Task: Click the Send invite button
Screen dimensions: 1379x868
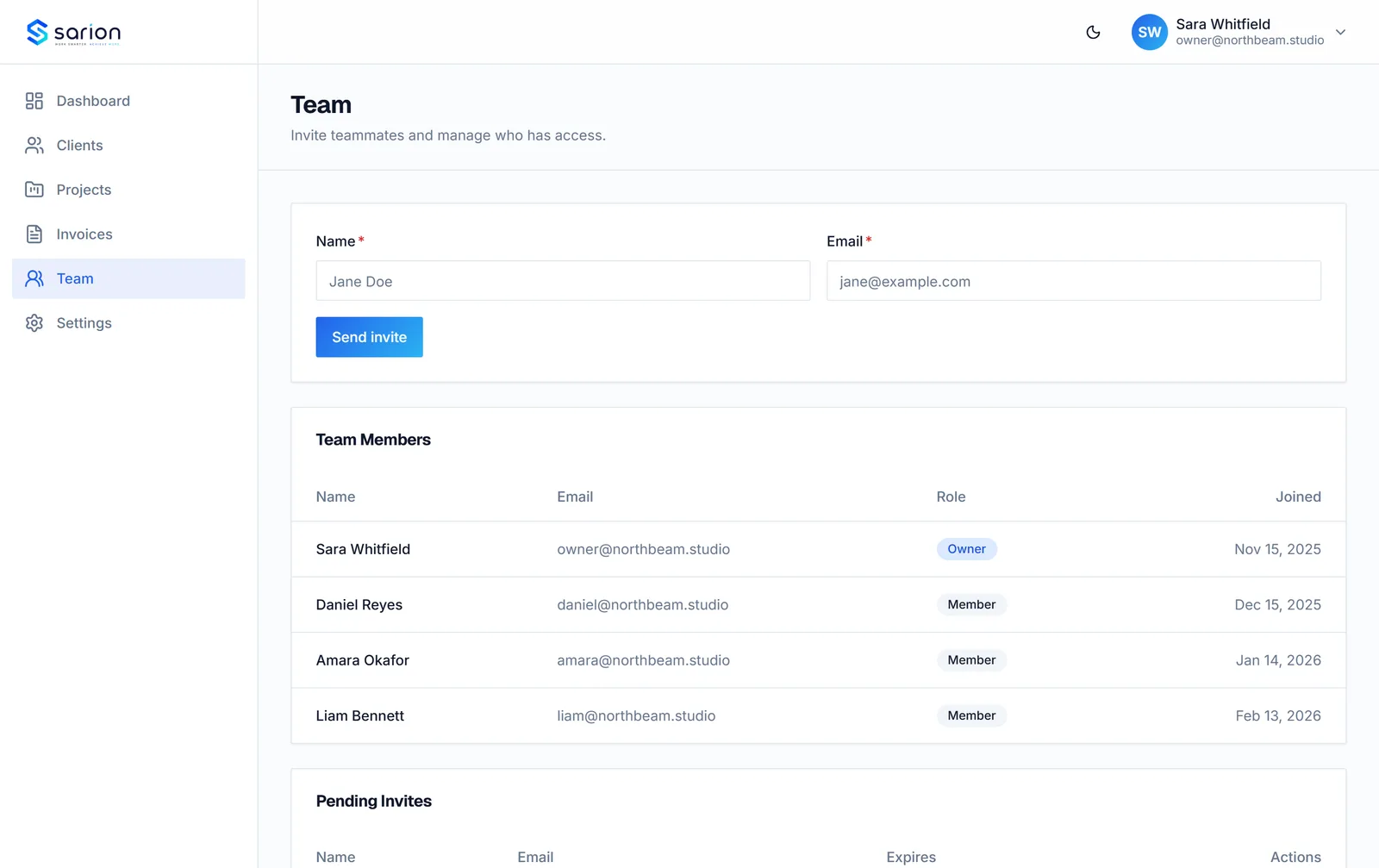Action: (x=369, y=337)
